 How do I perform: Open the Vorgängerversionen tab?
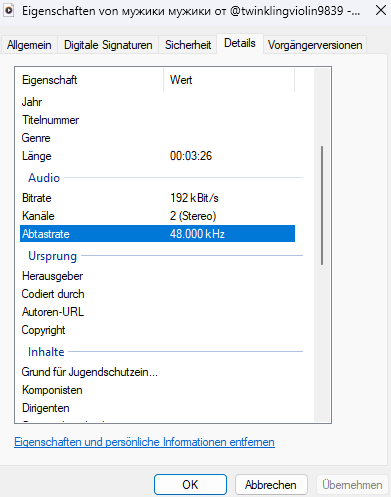(x=315, y=45)
